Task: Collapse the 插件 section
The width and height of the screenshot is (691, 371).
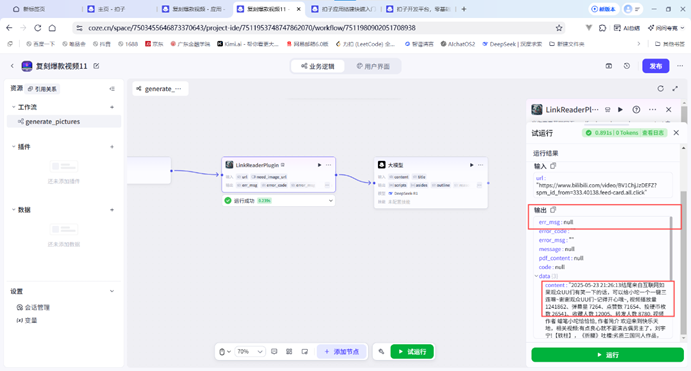Action: pos(13,147)
